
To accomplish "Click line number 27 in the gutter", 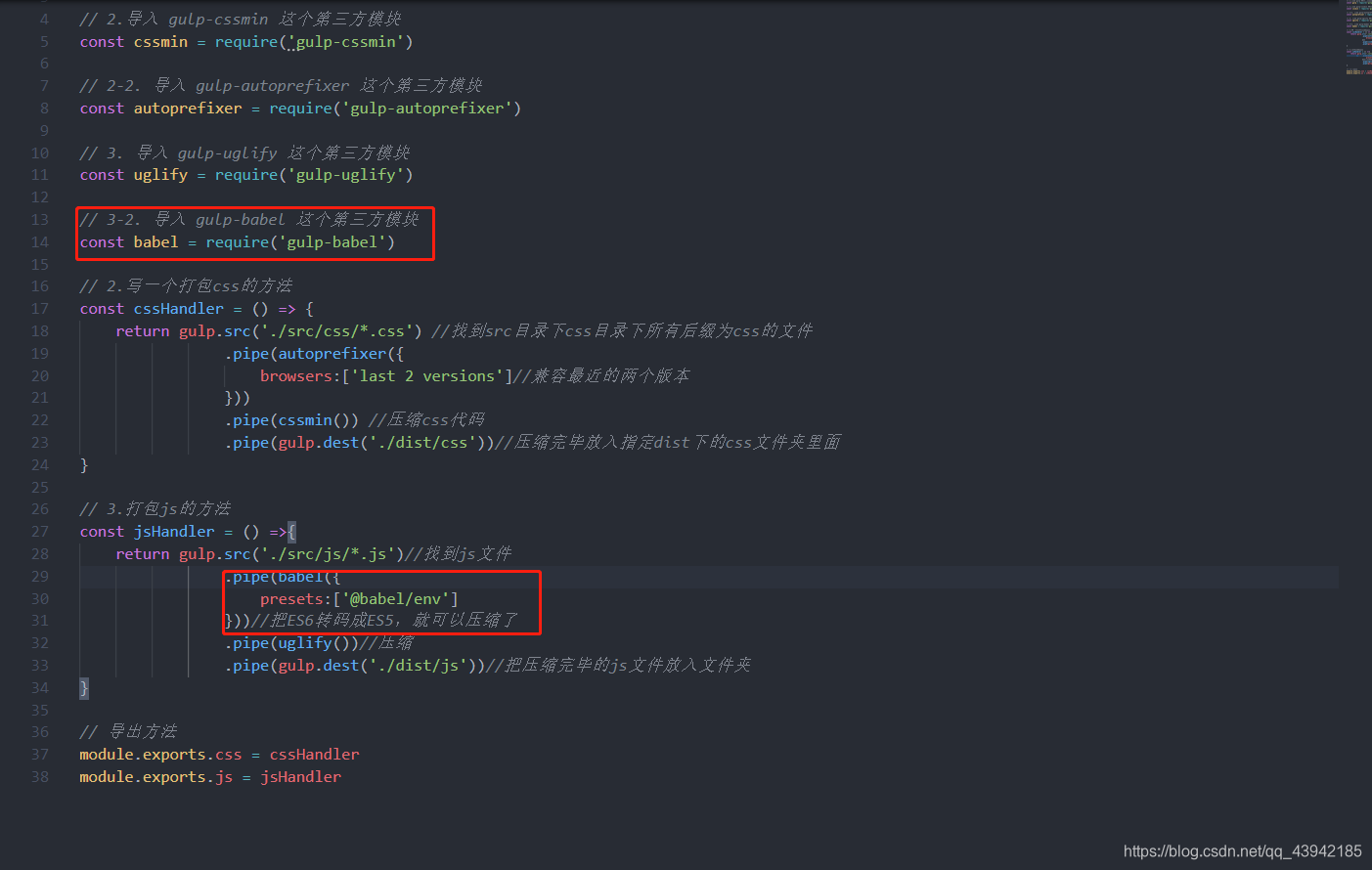I will coord(40,532).
